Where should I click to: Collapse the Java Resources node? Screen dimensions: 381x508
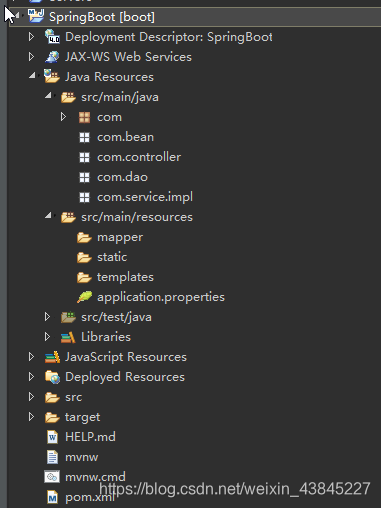click(33, 76)
